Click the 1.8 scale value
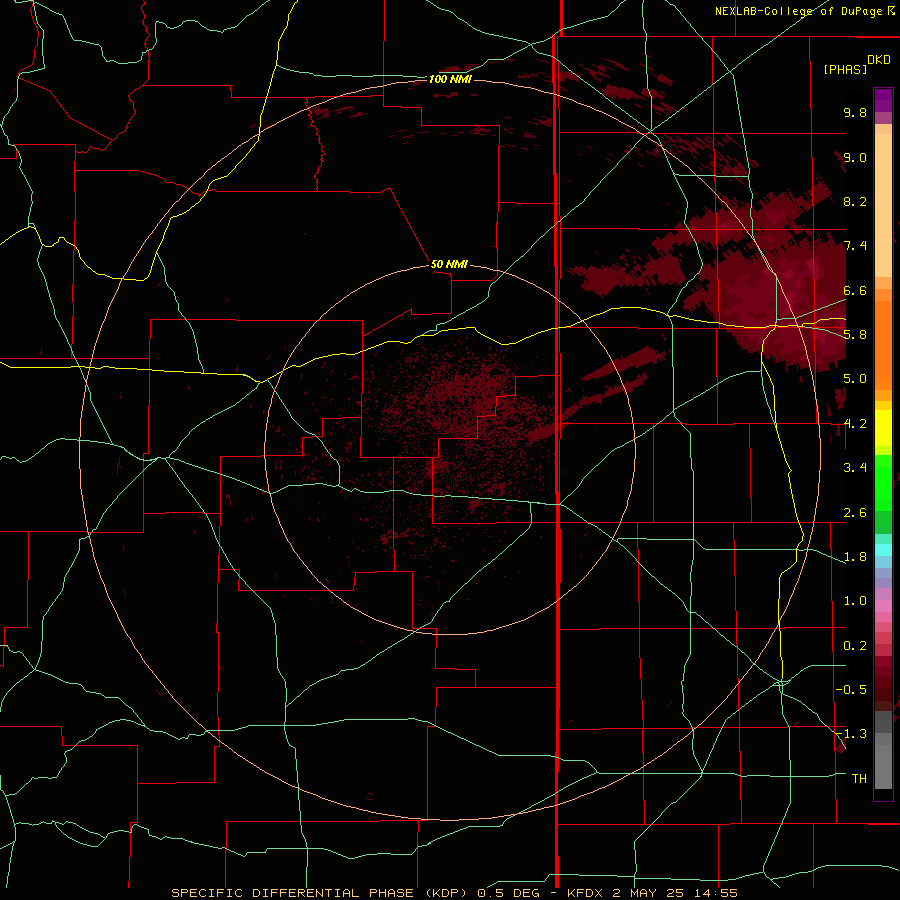Viewport: 900px width, 900px height. coord(855,557)
